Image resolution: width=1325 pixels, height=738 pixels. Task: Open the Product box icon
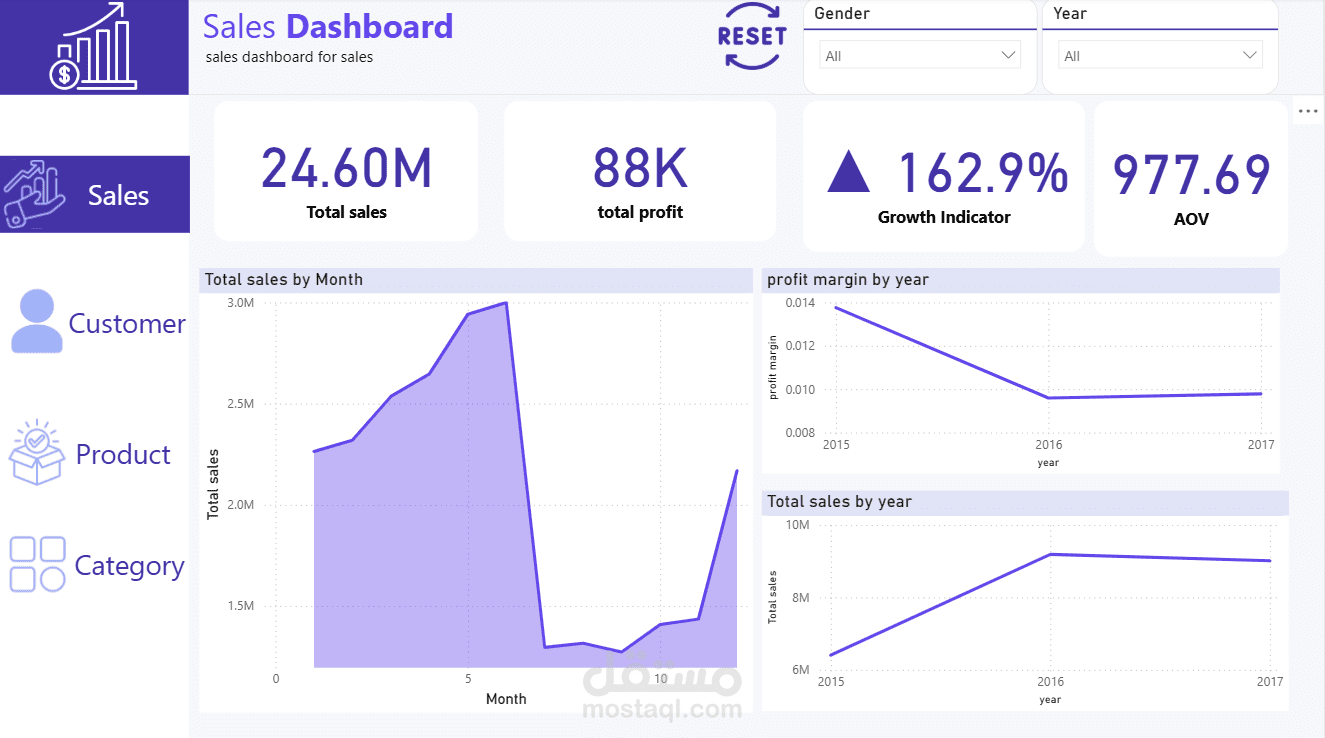(37, 453)
